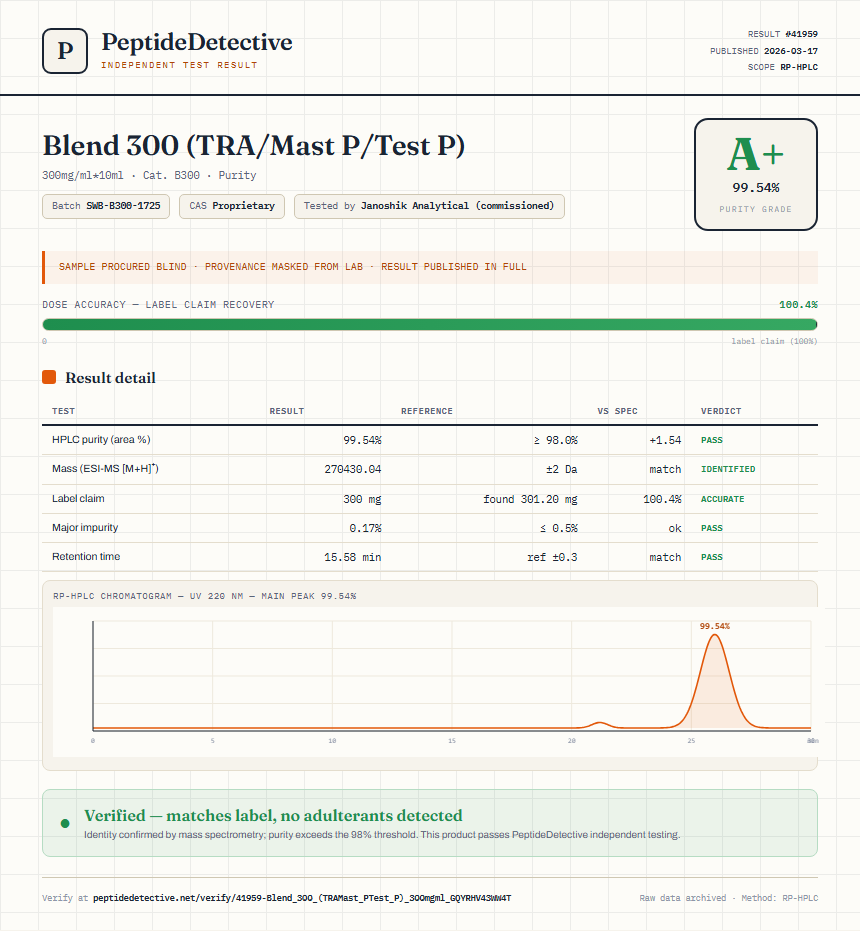Click the 300 mg label claim result

pyautogui.click(x=362, y=499)
